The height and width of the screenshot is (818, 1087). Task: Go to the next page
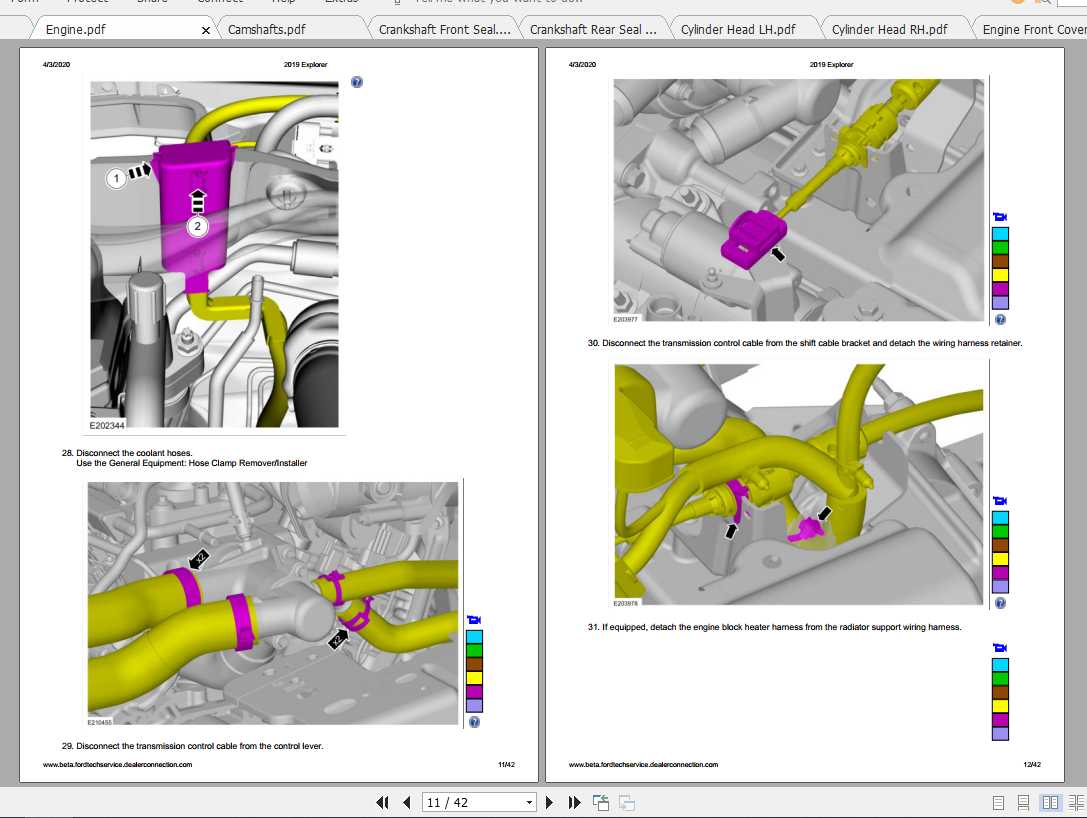(x=549, y=802)
